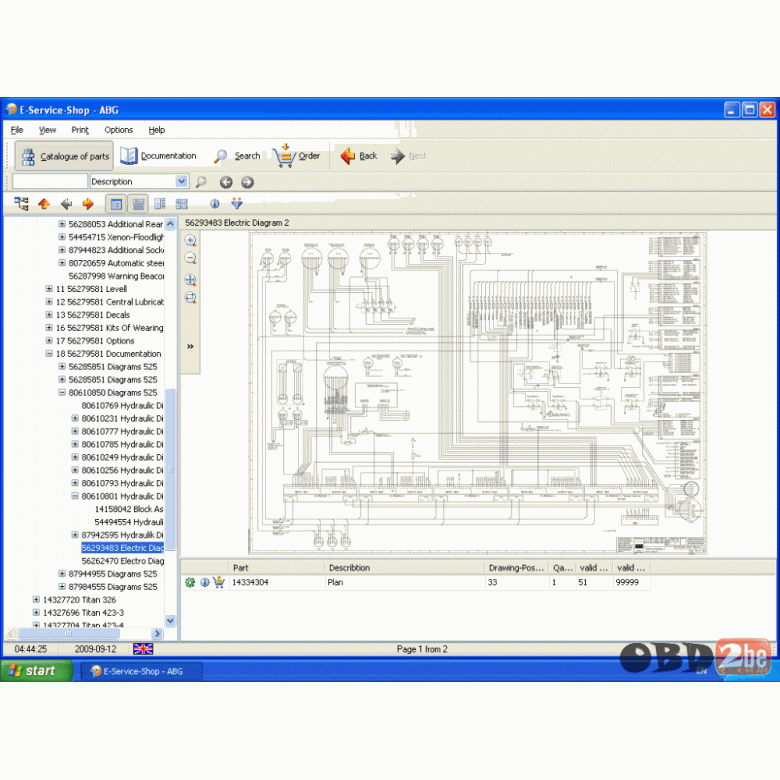The width and height of the screenshot is (780, 780).
Task: Click the filter funnel icon
Action: pyautogui.click(x=237, y=203)
